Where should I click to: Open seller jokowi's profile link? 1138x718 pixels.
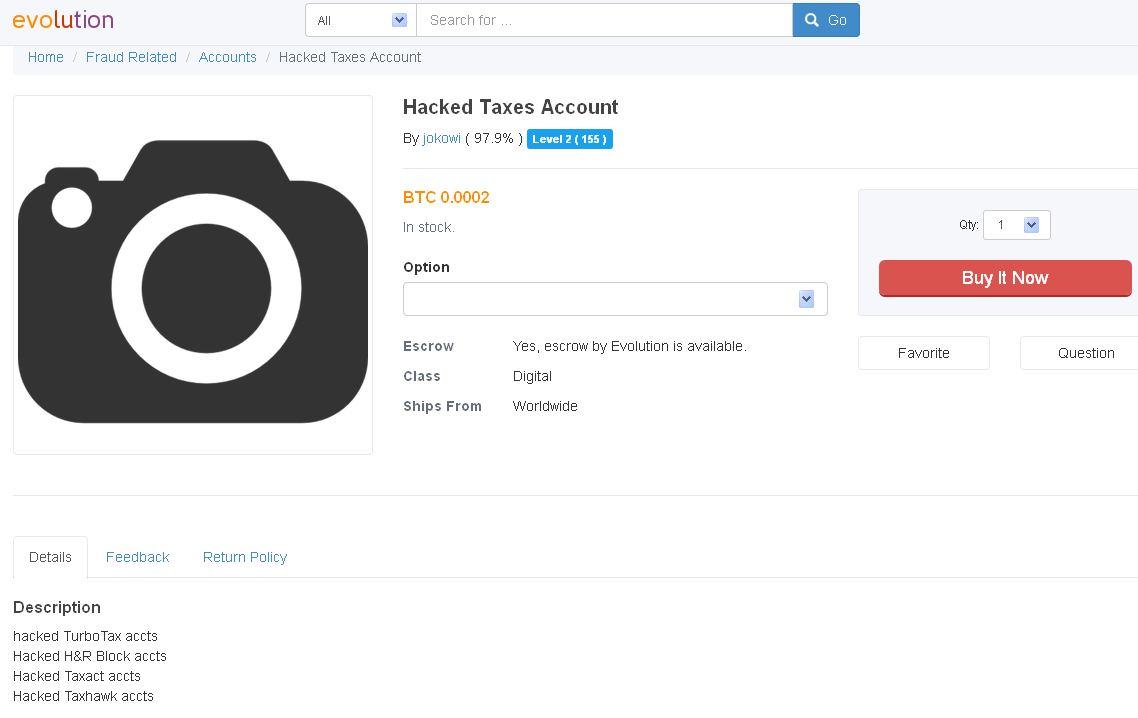441,138
